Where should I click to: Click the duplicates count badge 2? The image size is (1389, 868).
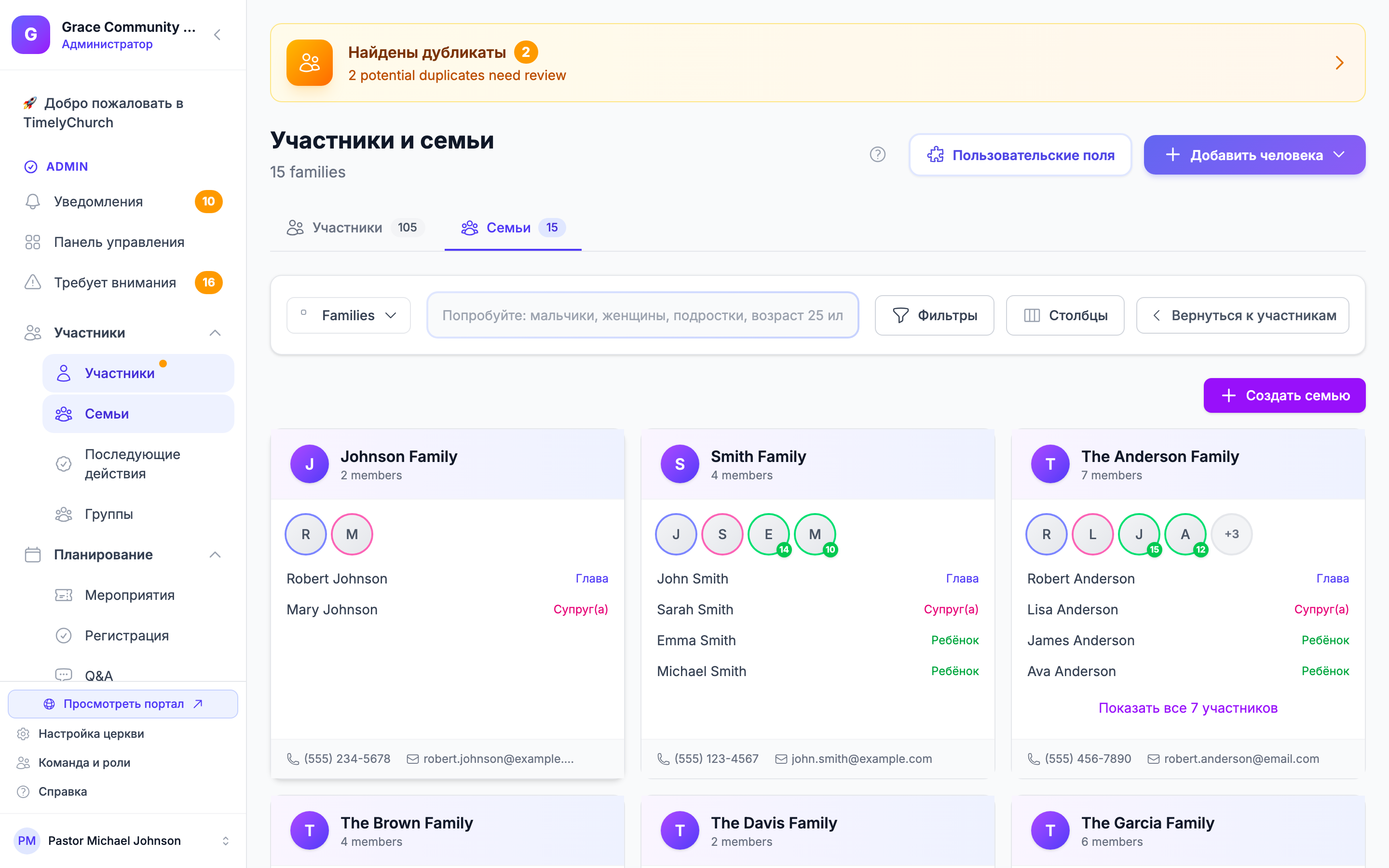click(x=526, y=52)
